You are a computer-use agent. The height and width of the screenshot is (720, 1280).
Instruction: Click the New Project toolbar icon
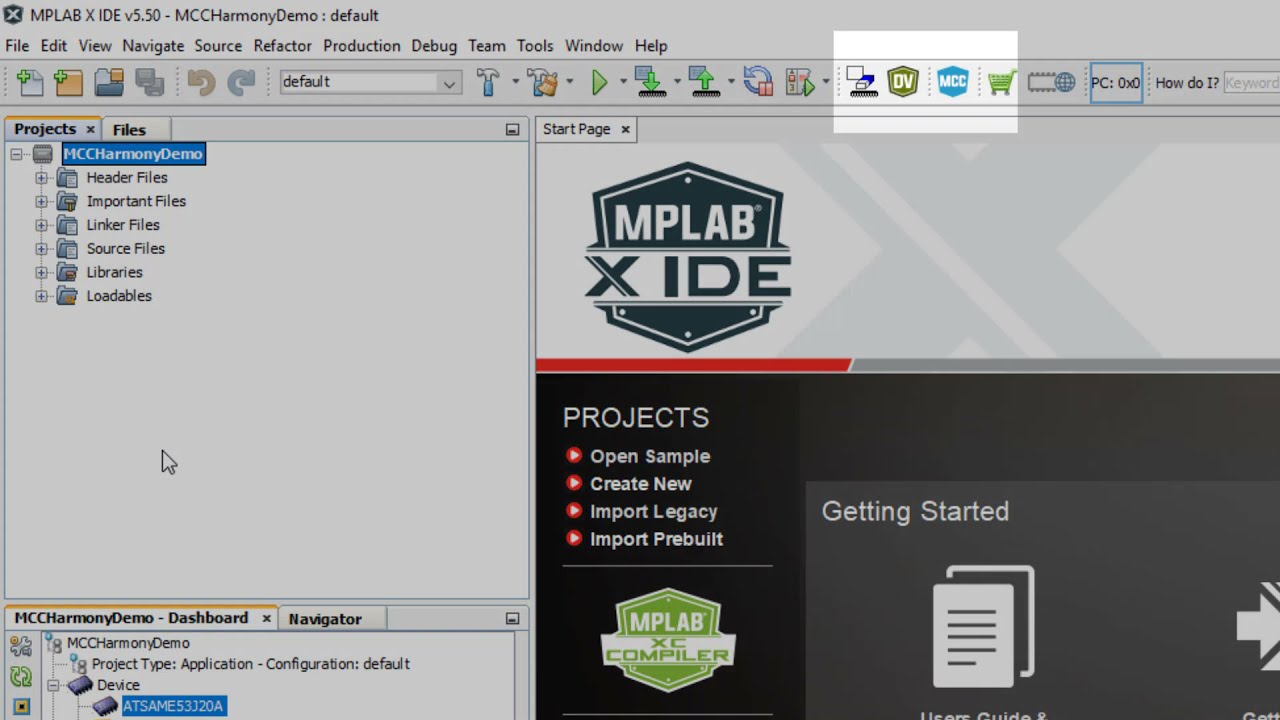(x=68, y=82)
